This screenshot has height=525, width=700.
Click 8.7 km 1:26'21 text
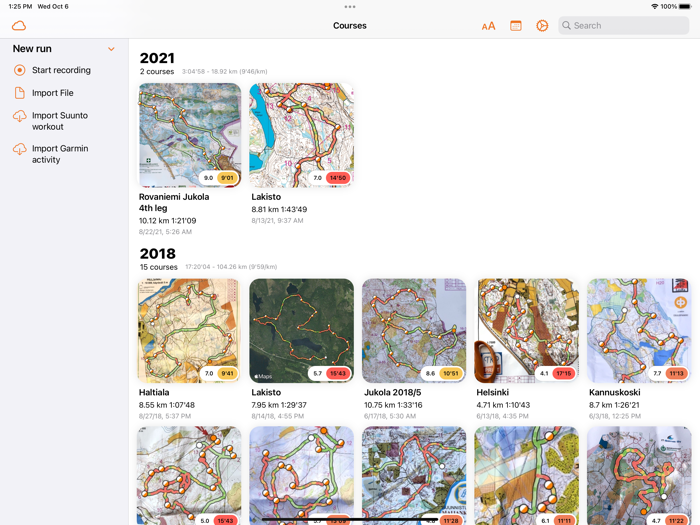tap(614, 405)
